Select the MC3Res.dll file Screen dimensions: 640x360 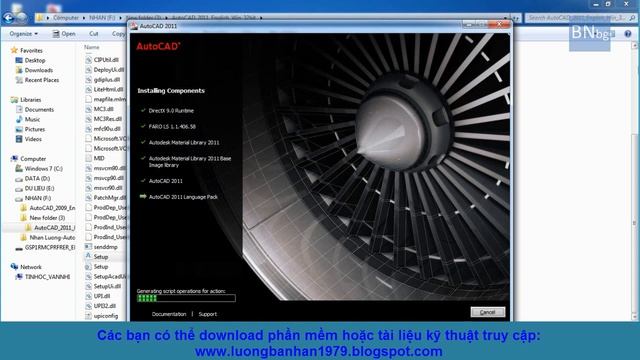coord(108,119)
